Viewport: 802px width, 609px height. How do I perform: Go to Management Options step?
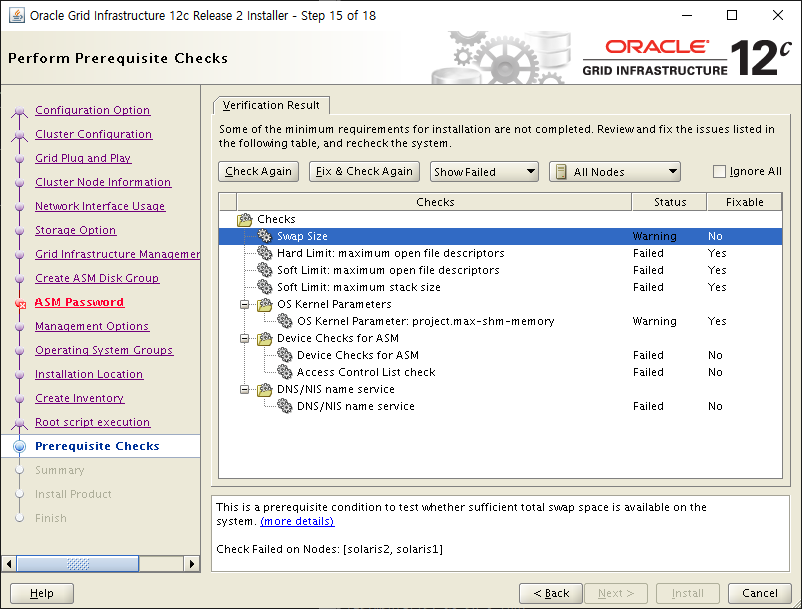tap(92, 326)
